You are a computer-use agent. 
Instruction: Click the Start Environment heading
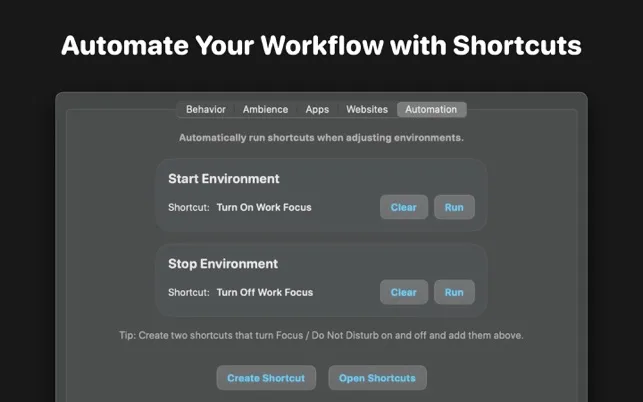(224, 179)
